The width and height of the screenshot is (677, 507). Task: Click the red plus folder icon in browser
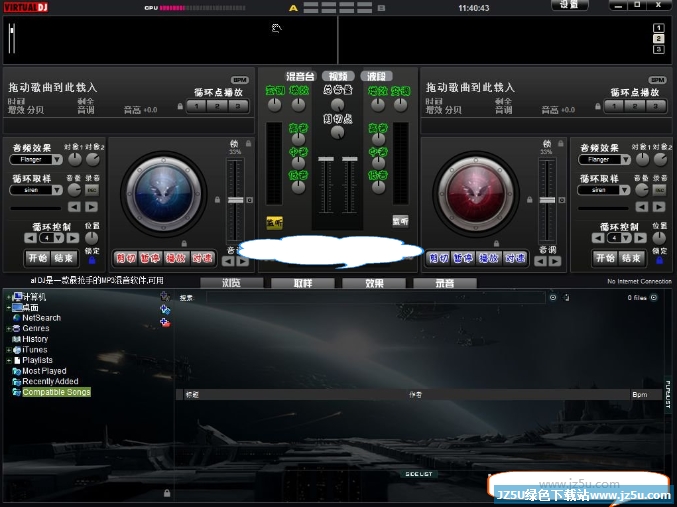[x=165, y=322]
